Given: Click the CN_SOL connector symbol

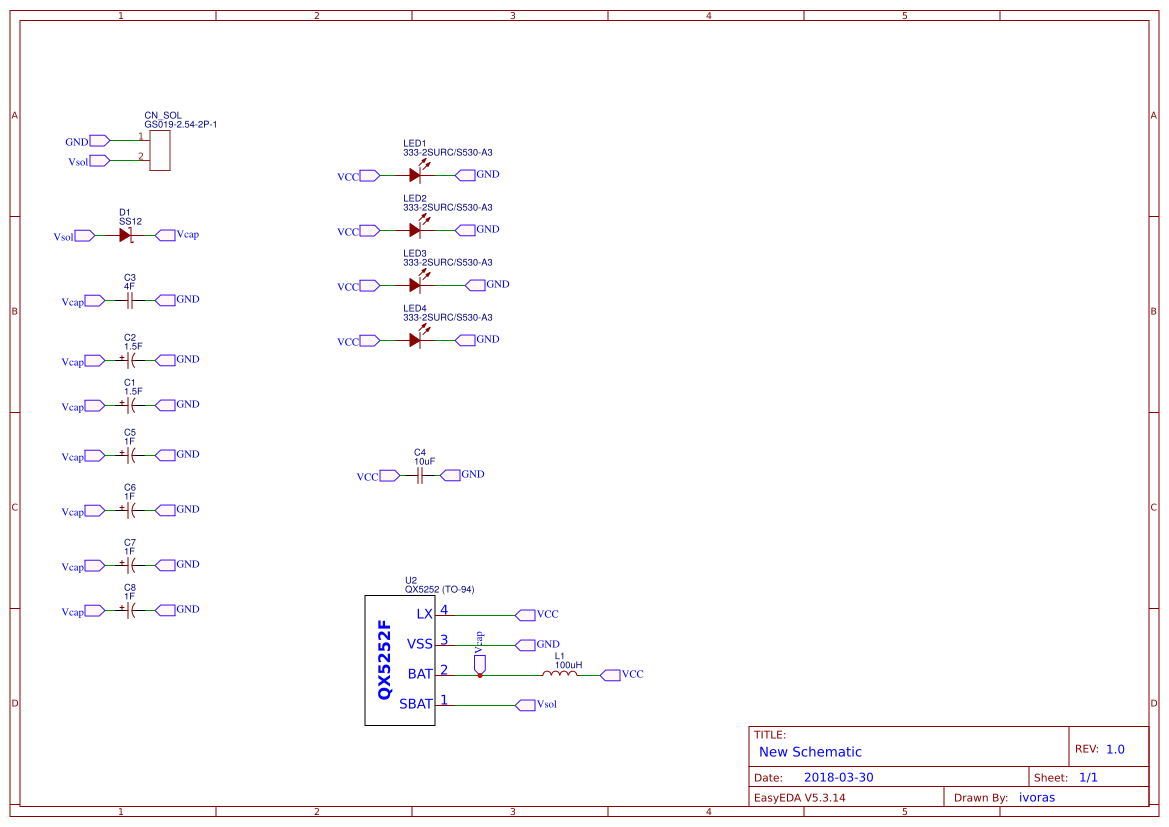Looking at the screenshot, I should (160, 150).
